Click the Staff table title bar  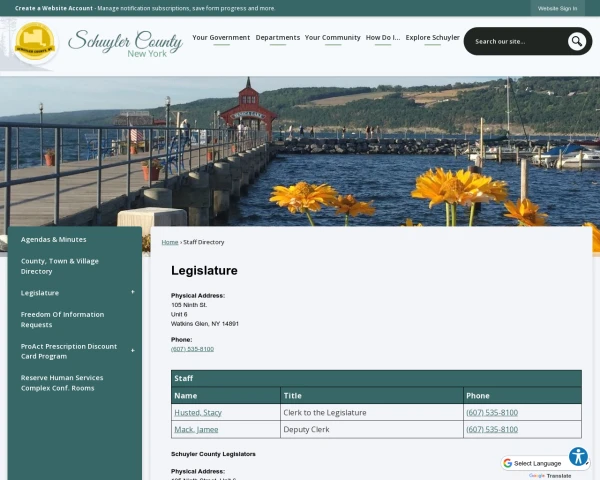tap(376, 378)
